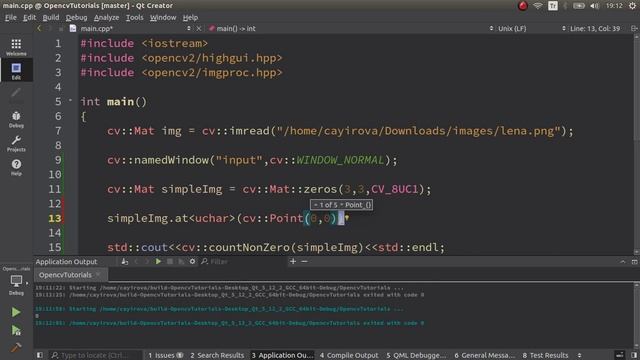The height and width of the screenshot is (360, 640).
Task: Open the Edit menu
Action: tap(29, 18)
